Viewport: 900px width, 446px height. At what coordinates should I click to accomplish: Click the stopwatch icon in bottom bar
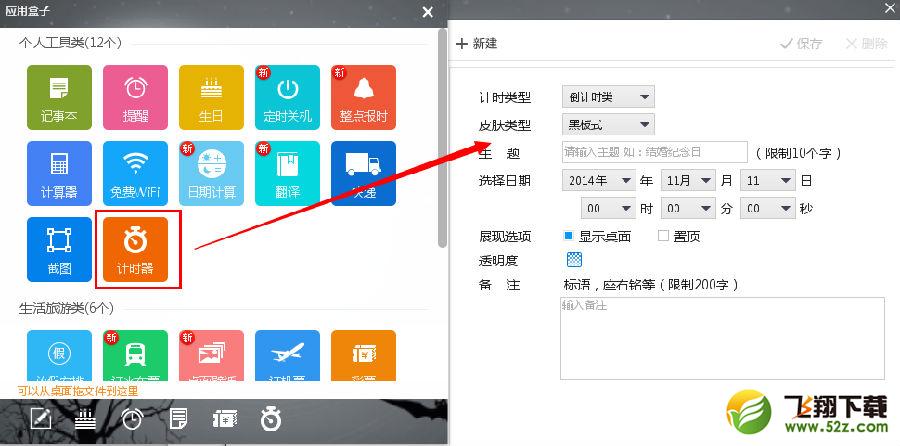pyautogui.click(x=271, y=418)
